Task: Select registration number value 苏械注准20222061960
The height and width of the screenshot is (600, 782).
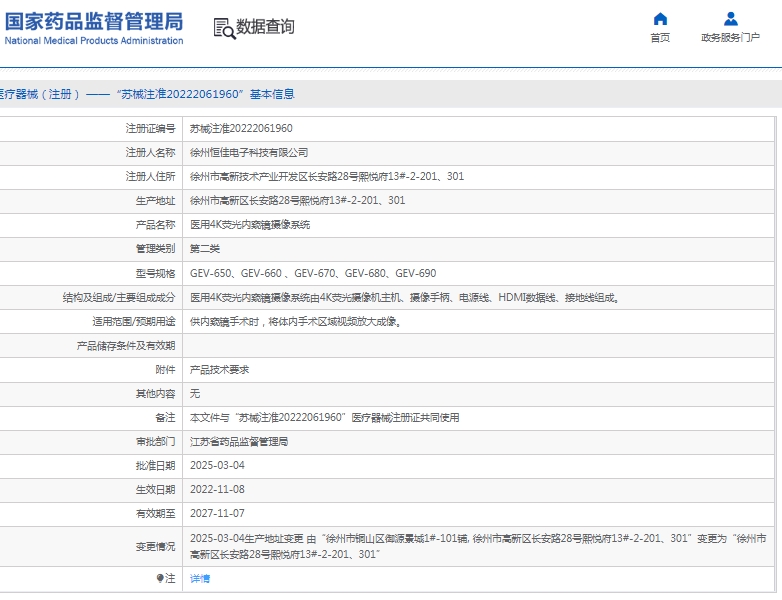Action: point(241,128)
